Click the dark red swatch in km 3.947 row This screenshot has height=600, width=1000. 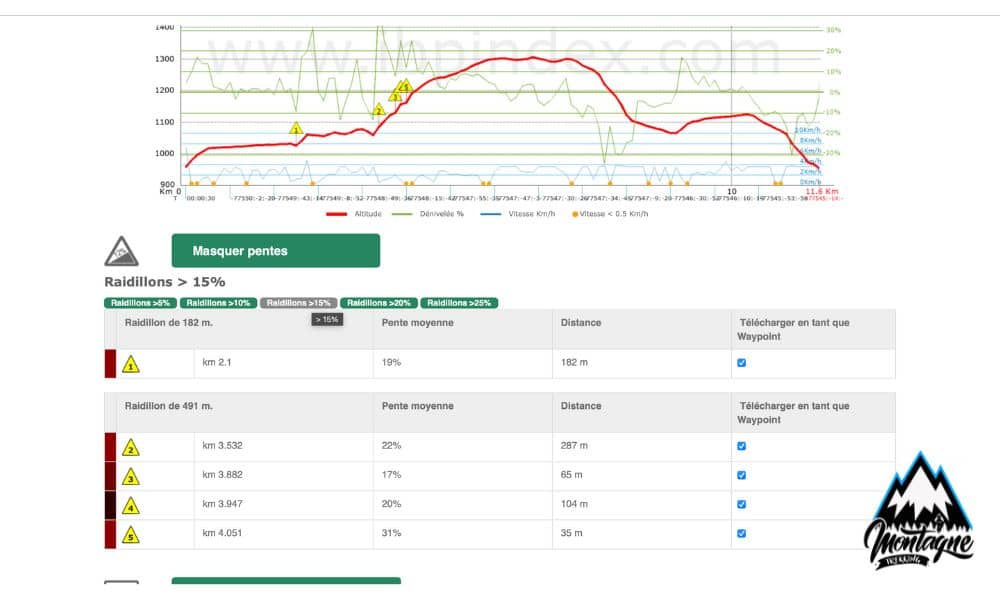click(x=110, y=506)
